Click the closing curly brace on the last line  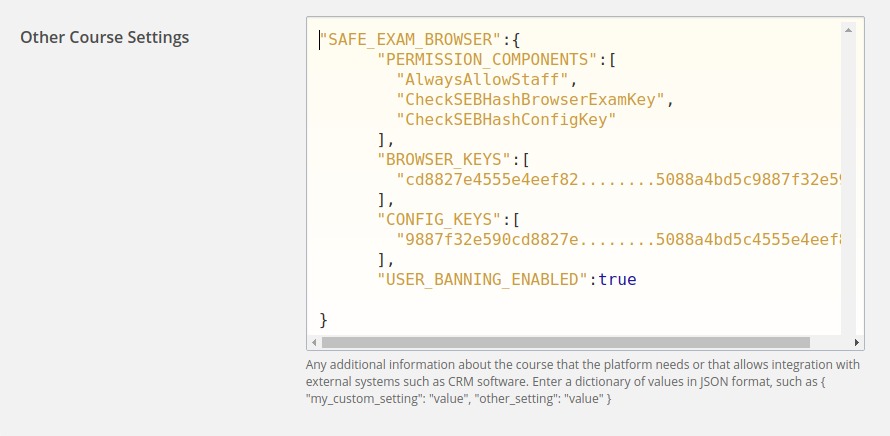click(324, 320)
